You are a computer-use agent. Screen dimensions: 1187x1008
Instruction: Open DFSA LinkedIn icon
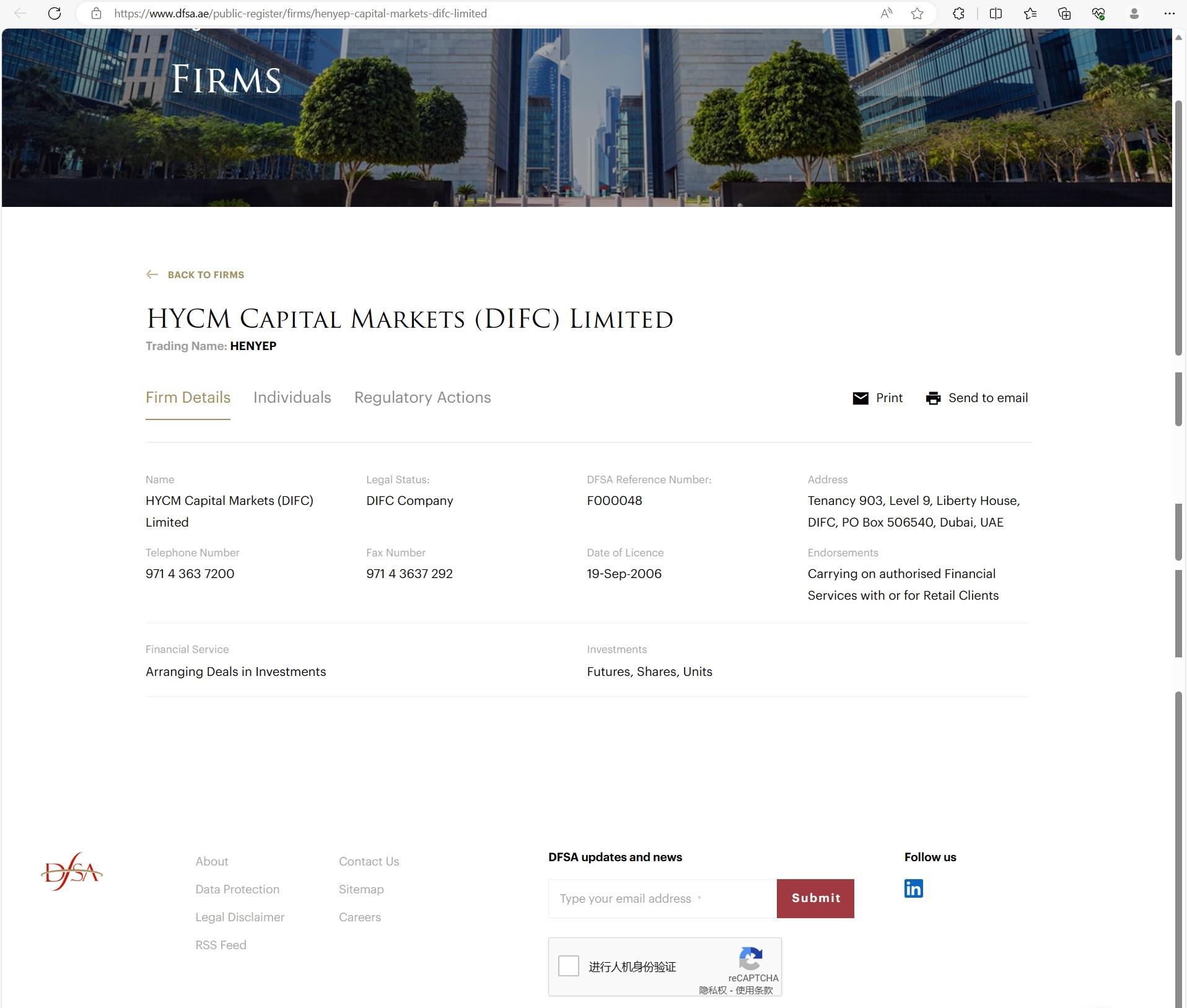[x=913, y=888]
